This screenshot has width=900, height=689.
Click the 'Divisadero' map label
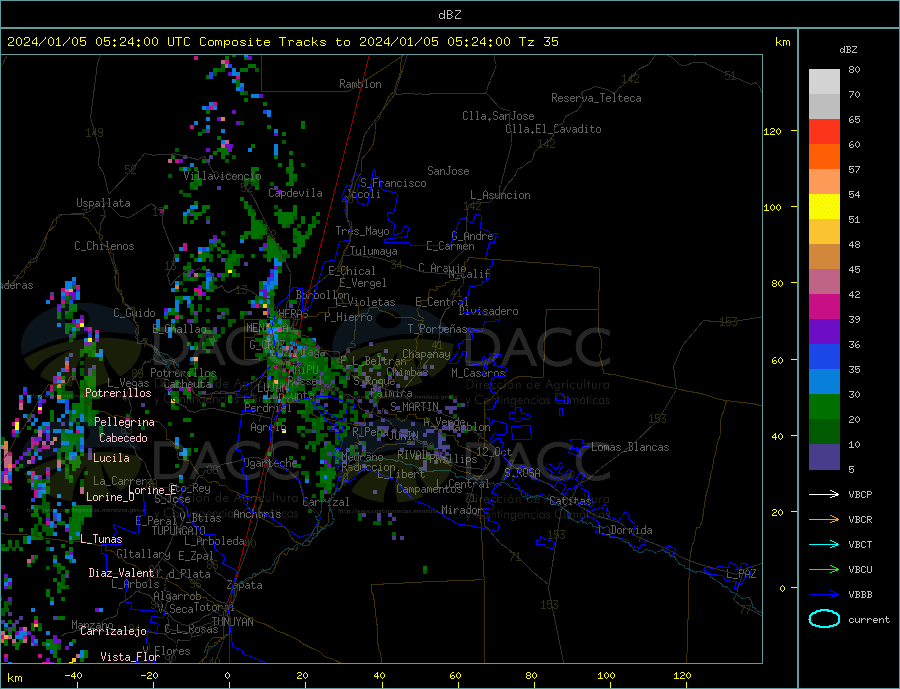pos(488,311)
